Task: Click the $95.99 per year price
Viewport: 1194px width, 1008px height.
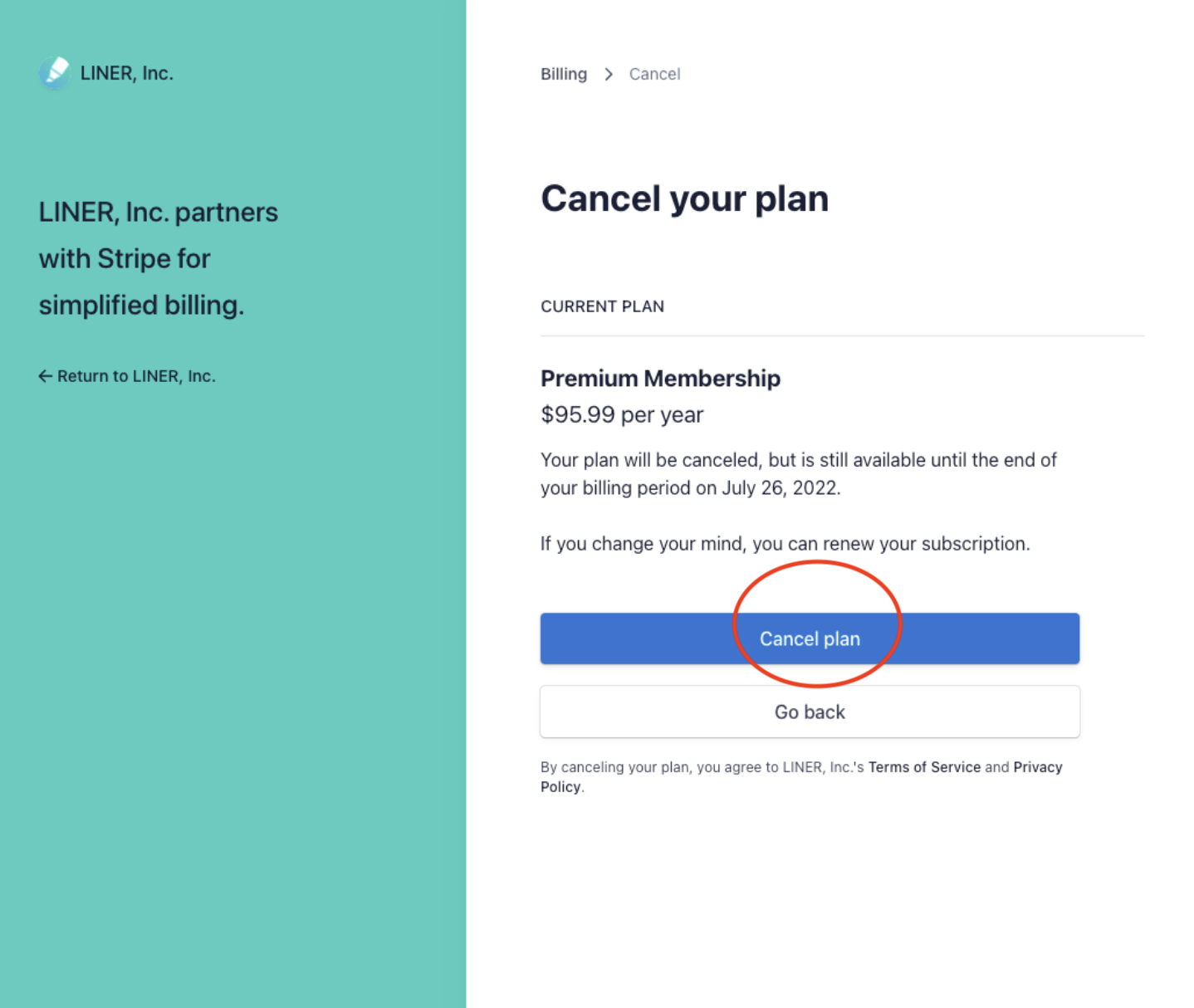Action: [x=622, y=414]
